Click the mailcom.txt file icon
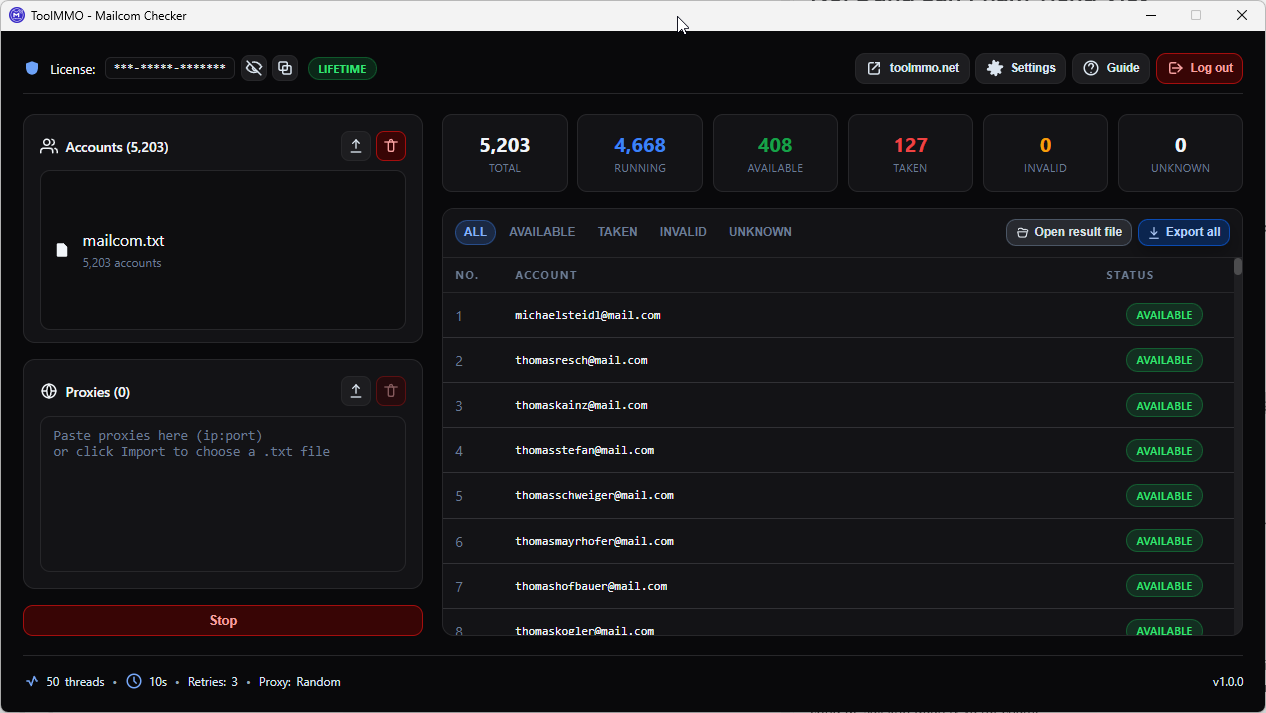1266x713 pixels. click(x=62, y=250)
